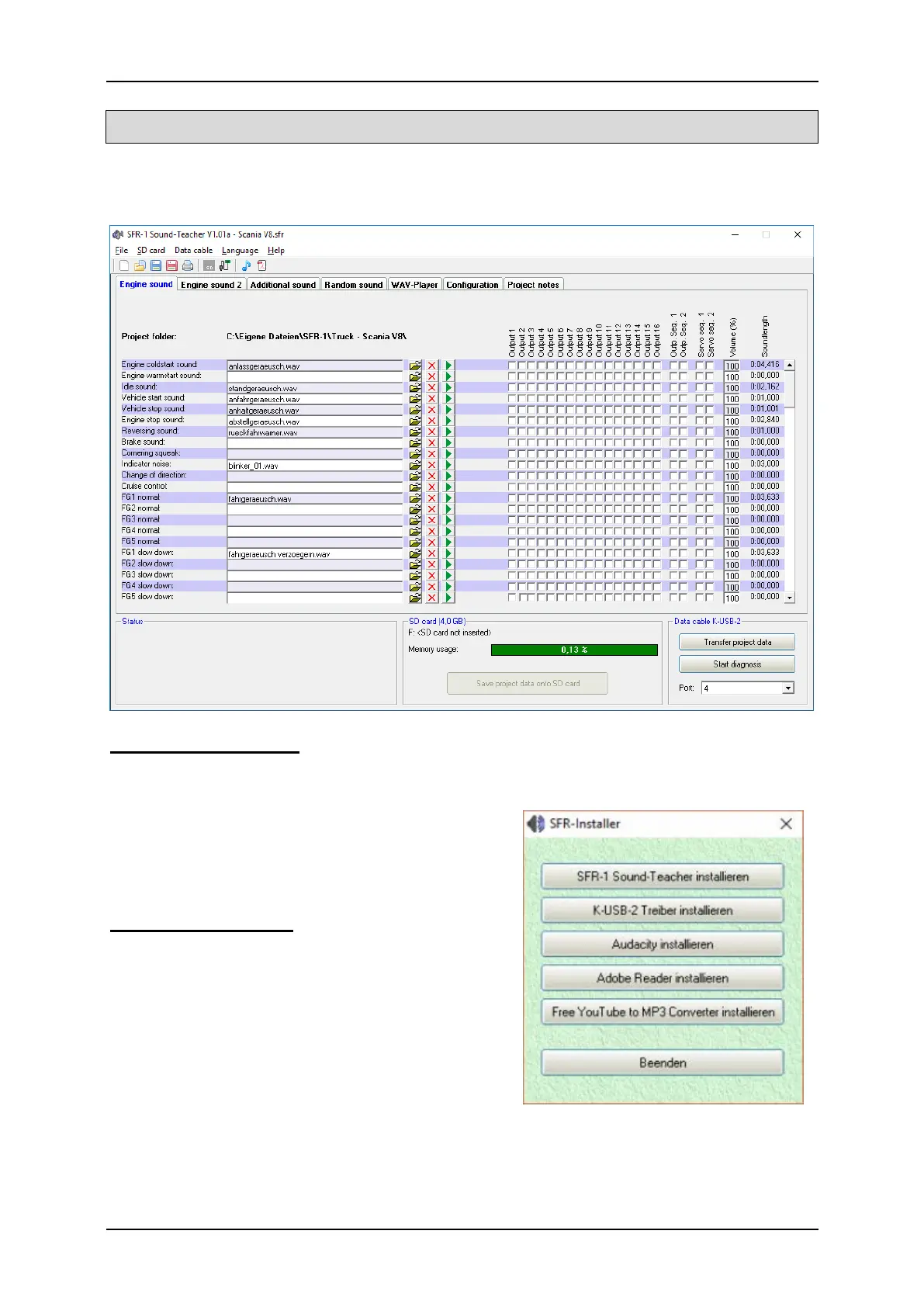The width and height of the screenshot is (924, 1307).
Task: Play the FG5 slow down sound
Action: [x=448, y=598]
